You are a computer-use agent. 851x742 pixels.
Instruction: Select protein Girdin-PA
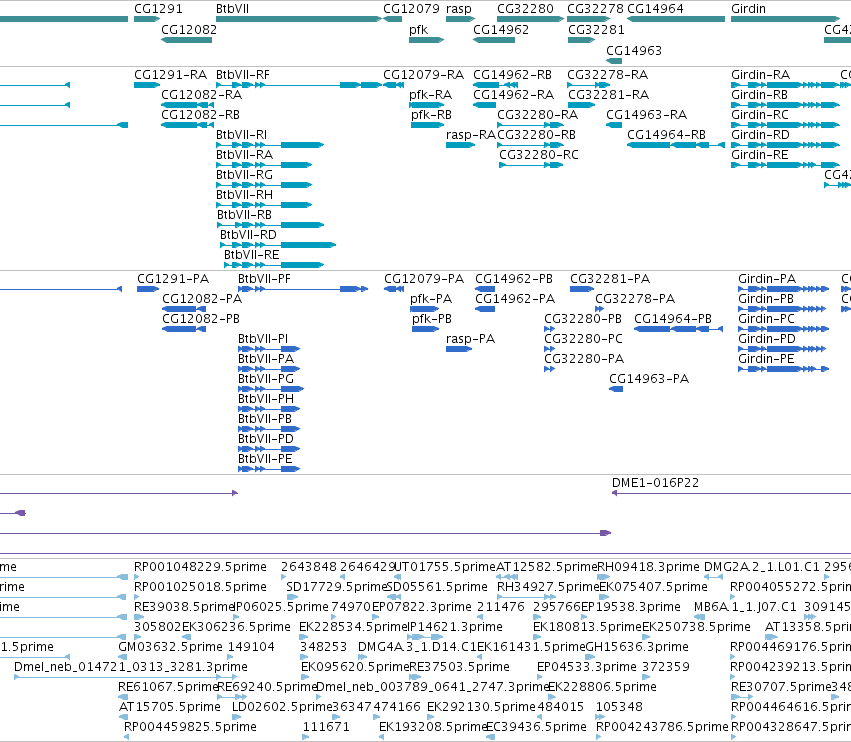click(x=767, y=278)
